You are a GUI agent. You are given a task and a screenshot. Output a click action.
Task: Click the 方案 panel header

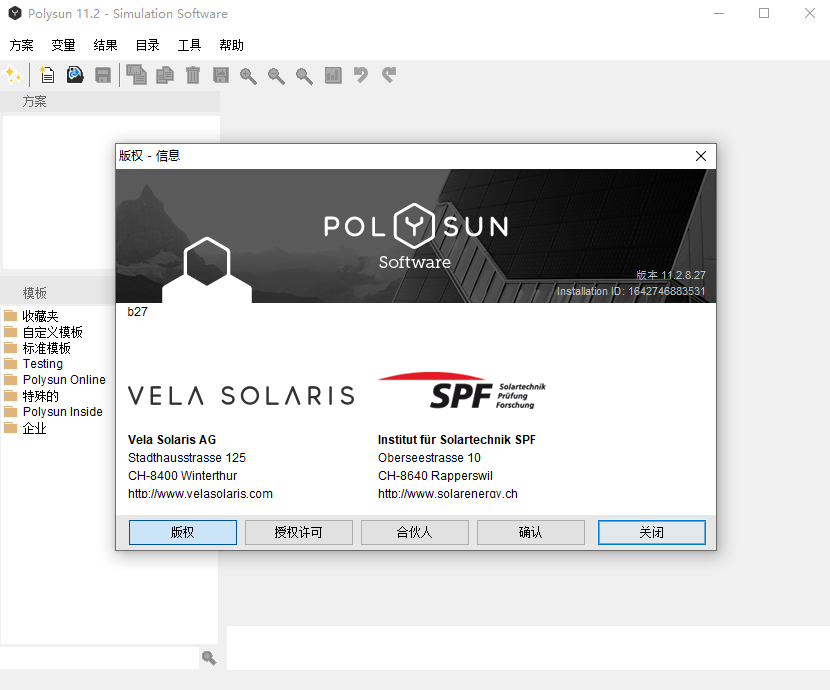tap(110, 102)
